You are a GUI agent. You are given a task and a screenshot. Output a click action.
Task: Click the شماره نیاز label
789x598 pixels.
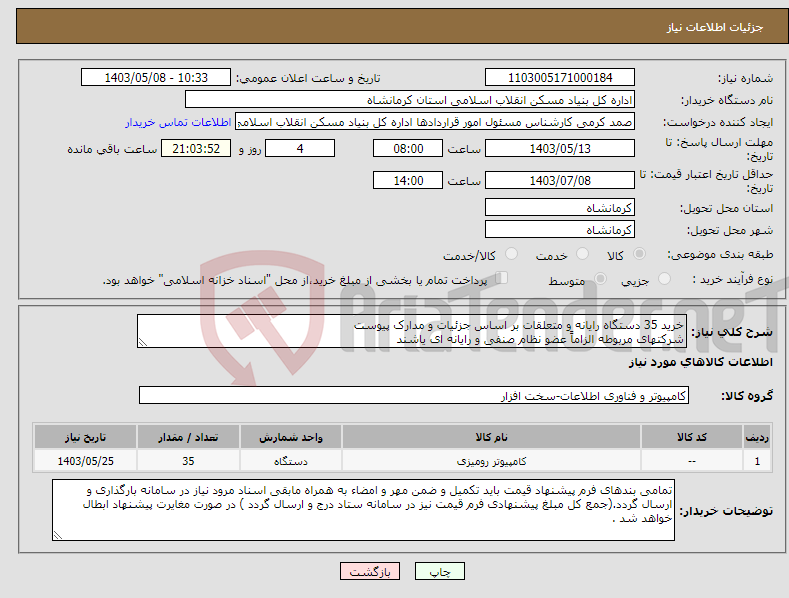[x=745, y=78]
